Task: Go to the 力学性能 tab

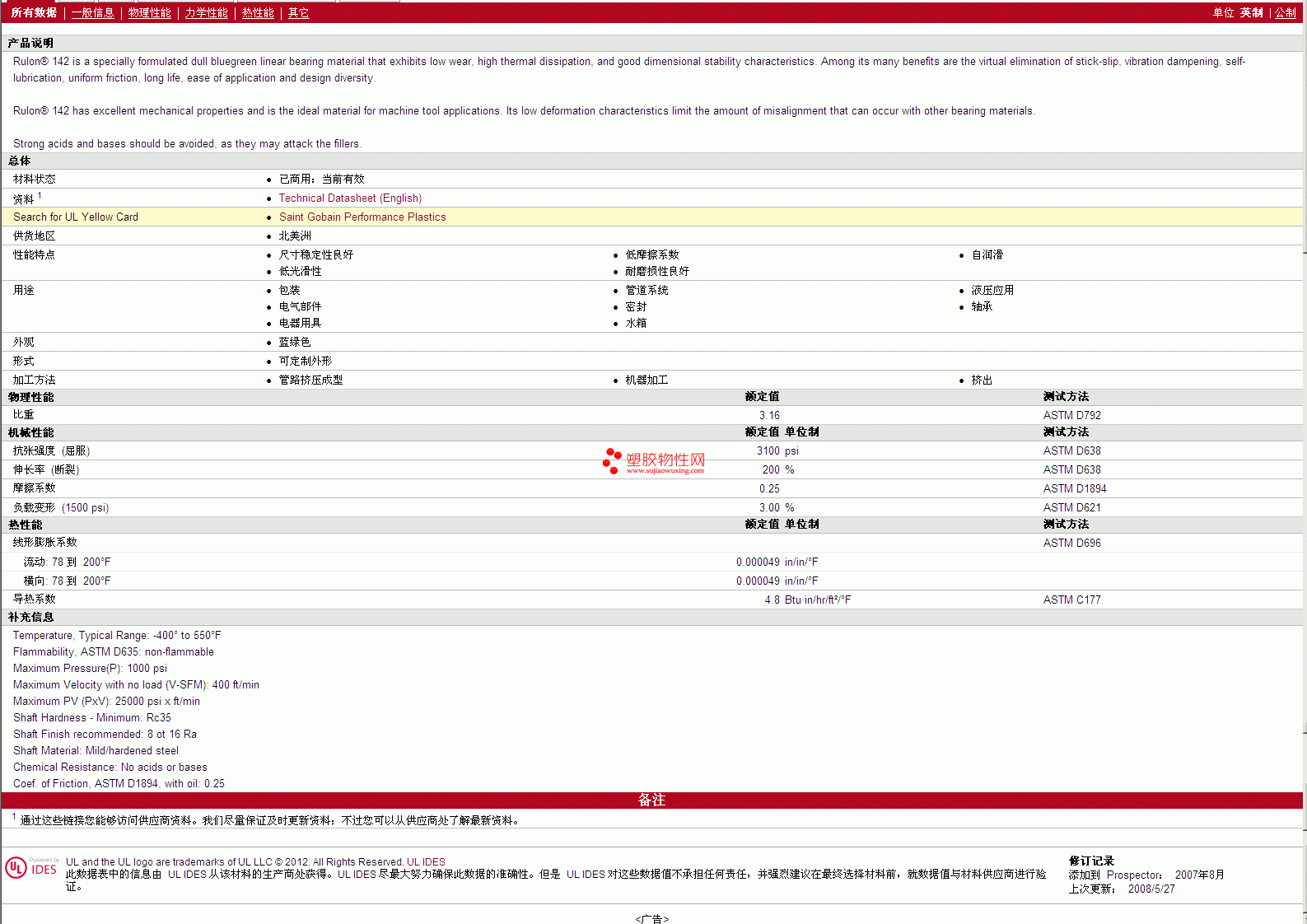Action: [x=206, y=13]
